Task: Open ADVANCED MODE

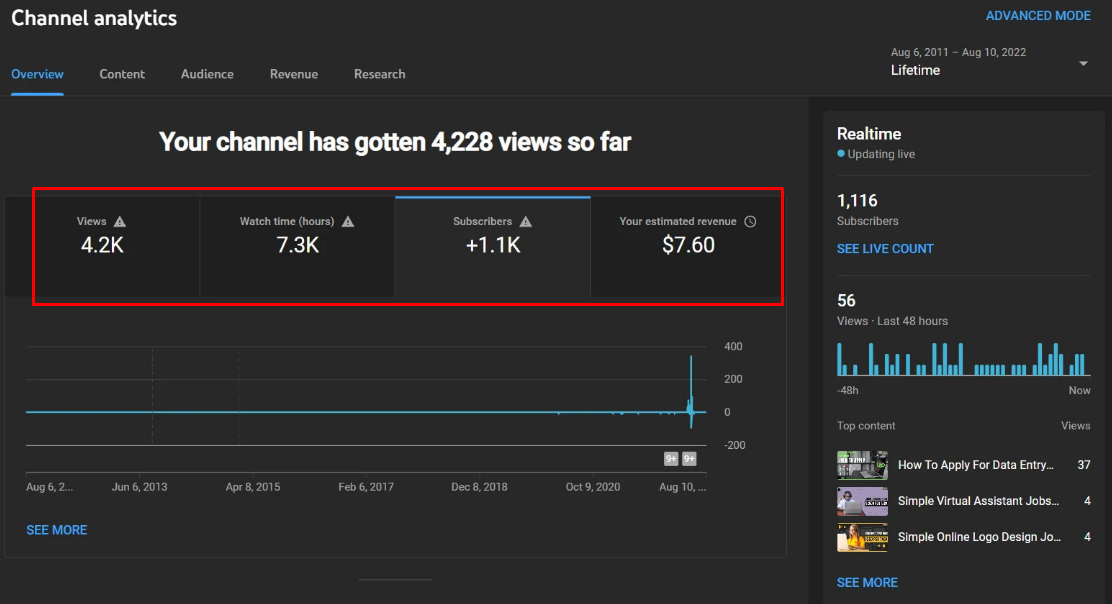Action: click(1038, 16)
